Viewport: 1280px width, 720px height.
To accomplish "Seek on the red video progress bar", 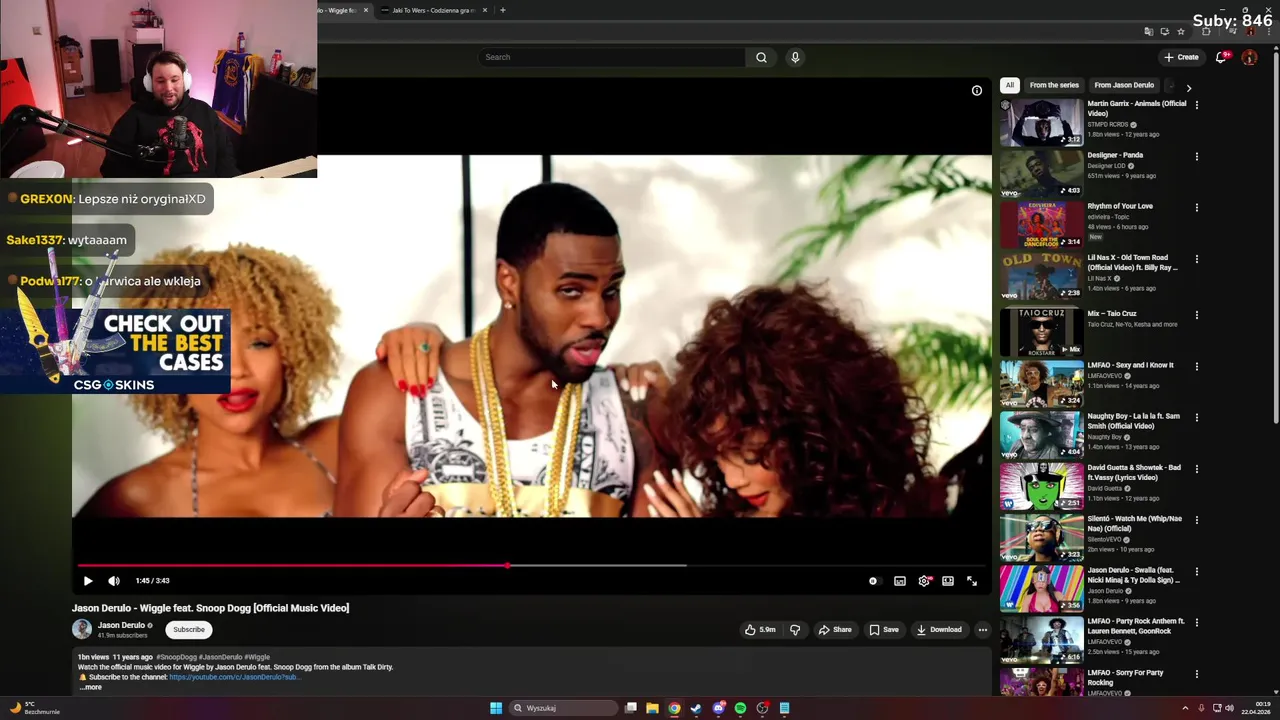I will pos(531,565).
